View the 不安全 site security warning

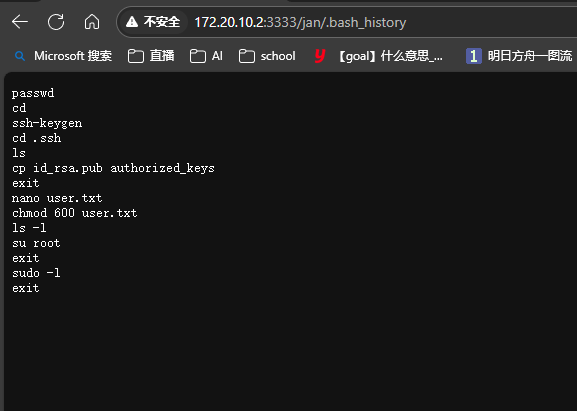pyautogui.click(x=153, y=22)
